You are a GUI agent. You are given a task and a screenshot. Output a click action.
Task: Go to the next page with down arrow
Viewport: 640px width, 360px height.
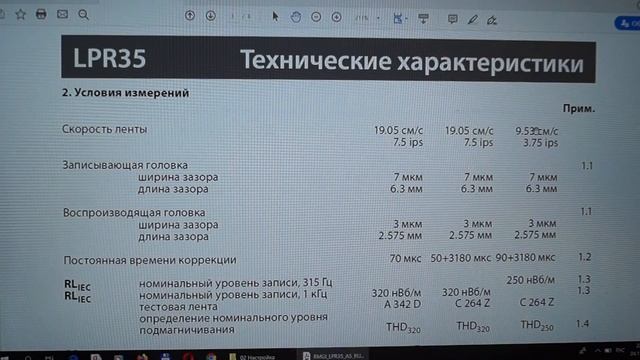point(211,16)
